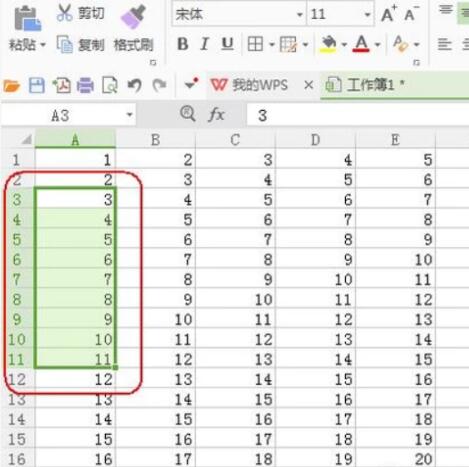
Task: Select column C header
Action: point(235,140)
